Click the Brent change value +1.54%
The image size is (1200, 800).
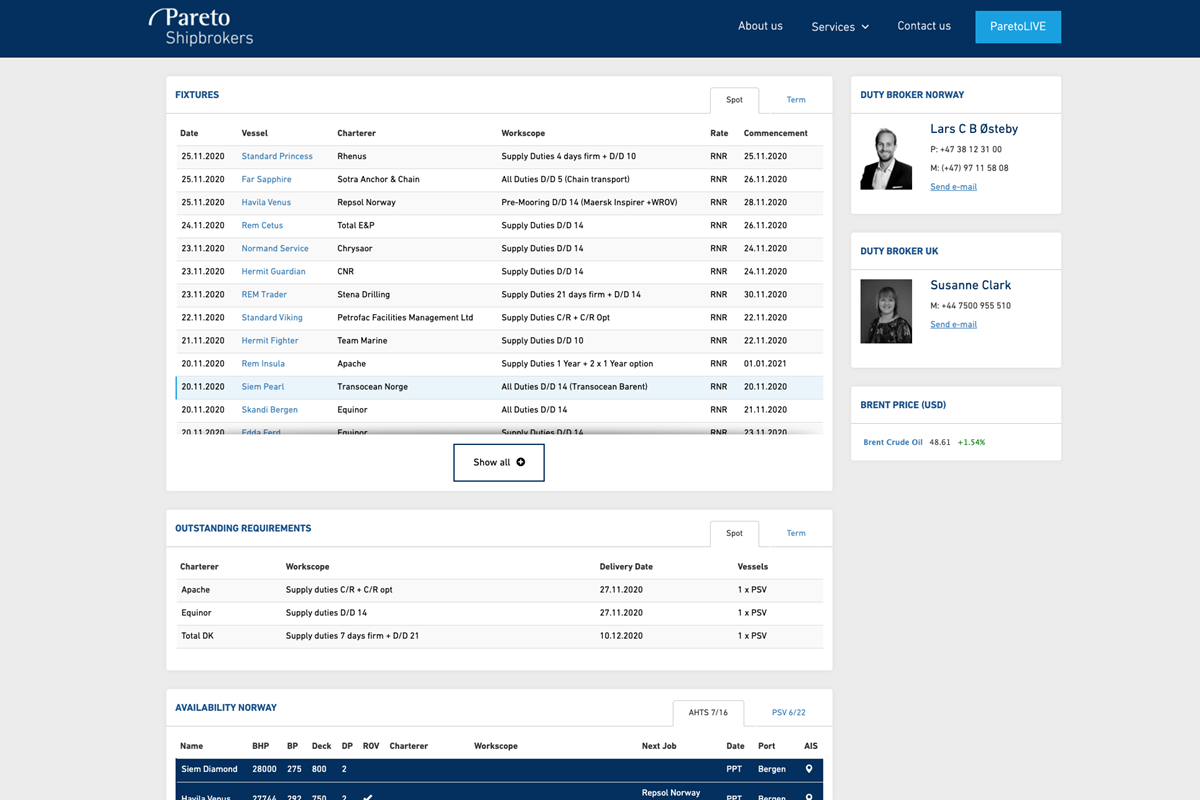tap(971, 442)
